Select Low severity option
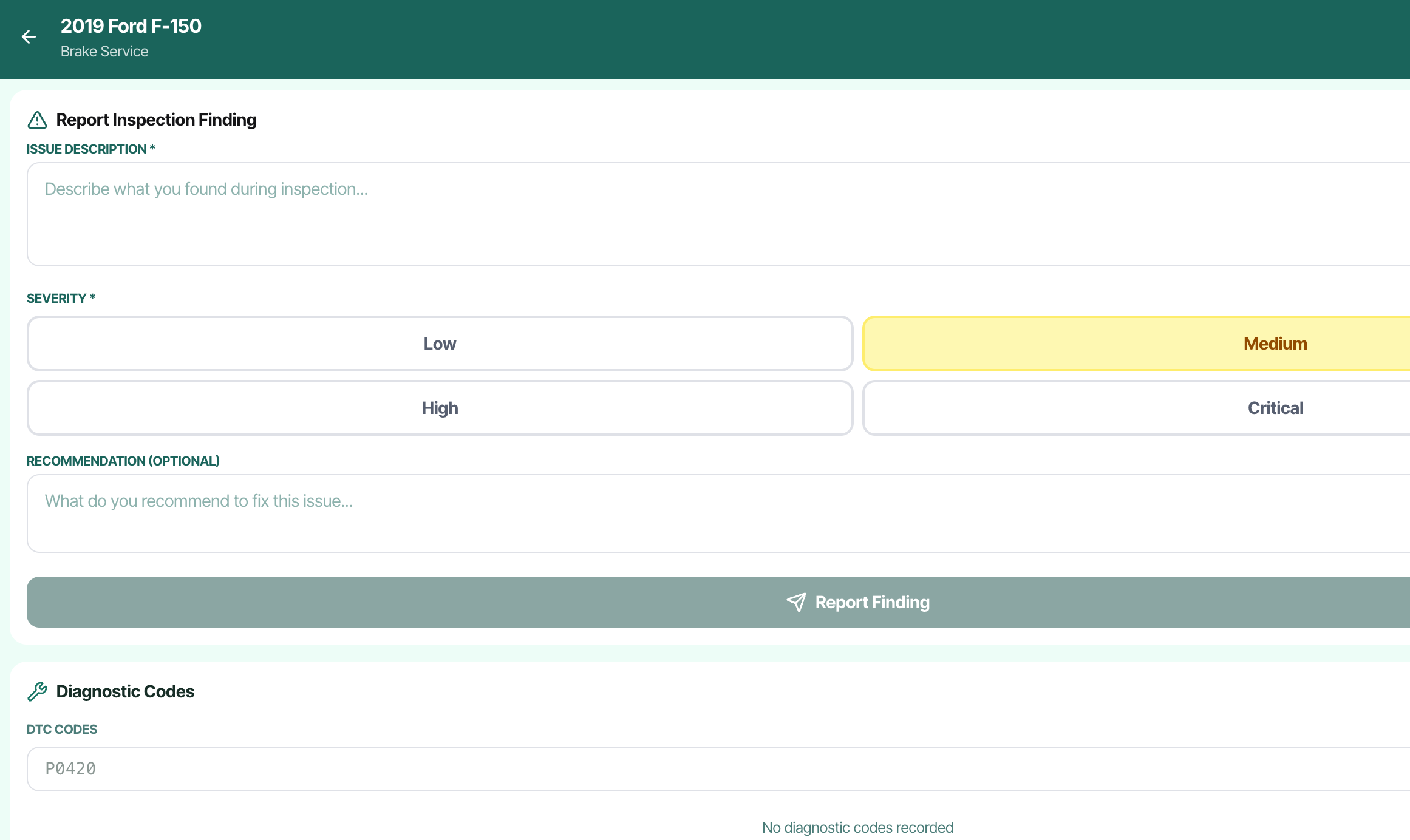Viewport: 1410px width, 840px height. [440, 344]
